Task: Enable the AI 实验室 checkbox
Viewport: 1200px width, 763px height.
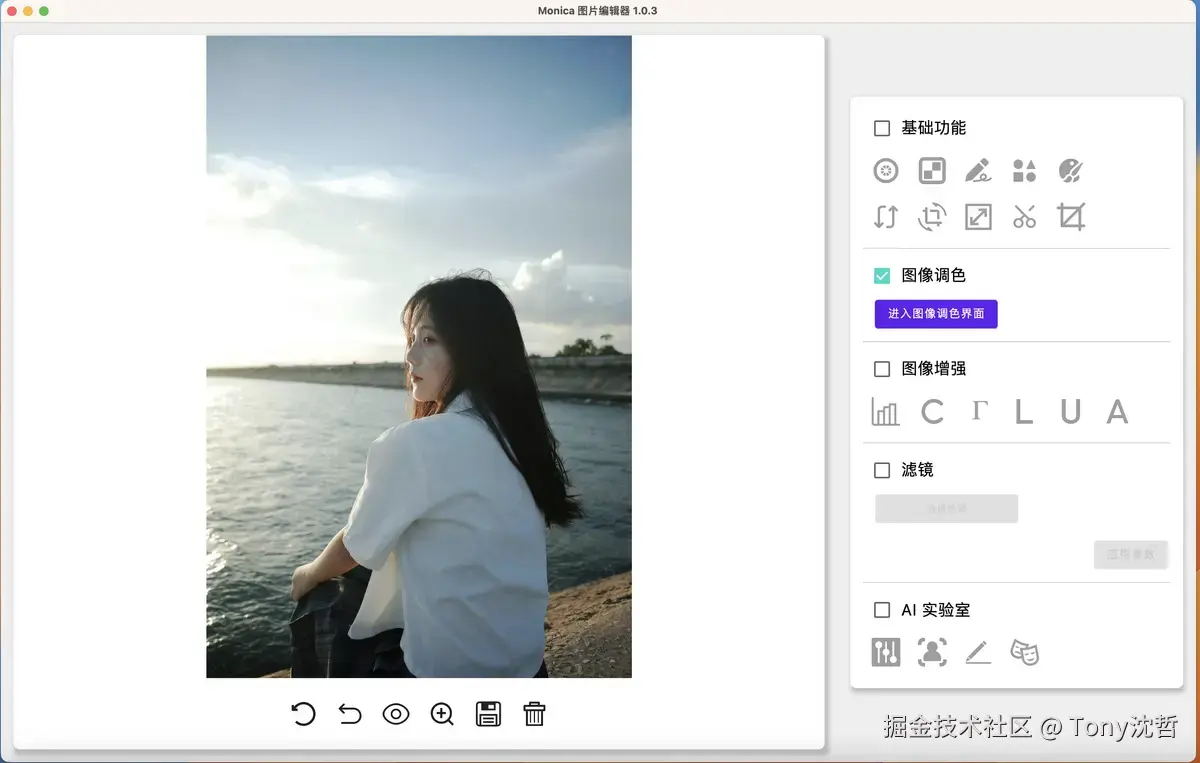Action: click(x=881, y=609)
